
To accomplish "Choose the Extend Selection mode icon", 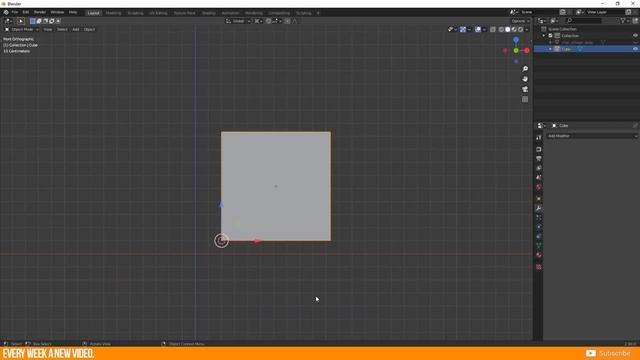I will pos(39,21).
